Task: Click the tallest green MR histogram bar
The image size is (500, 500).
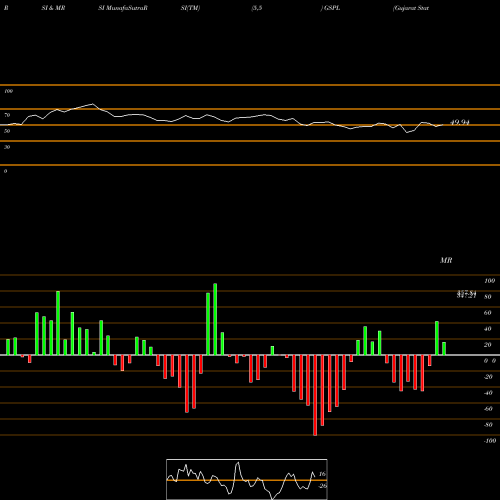Action: click(x=215, y=319)
